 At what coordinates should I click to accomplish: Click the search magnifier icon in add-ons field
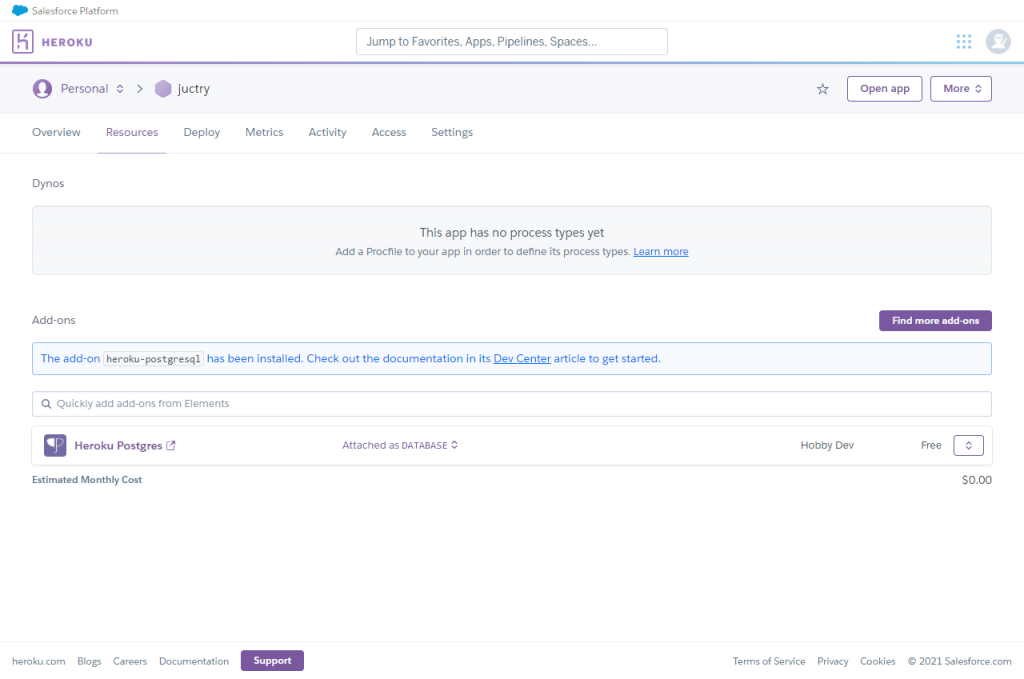[46, 404]
